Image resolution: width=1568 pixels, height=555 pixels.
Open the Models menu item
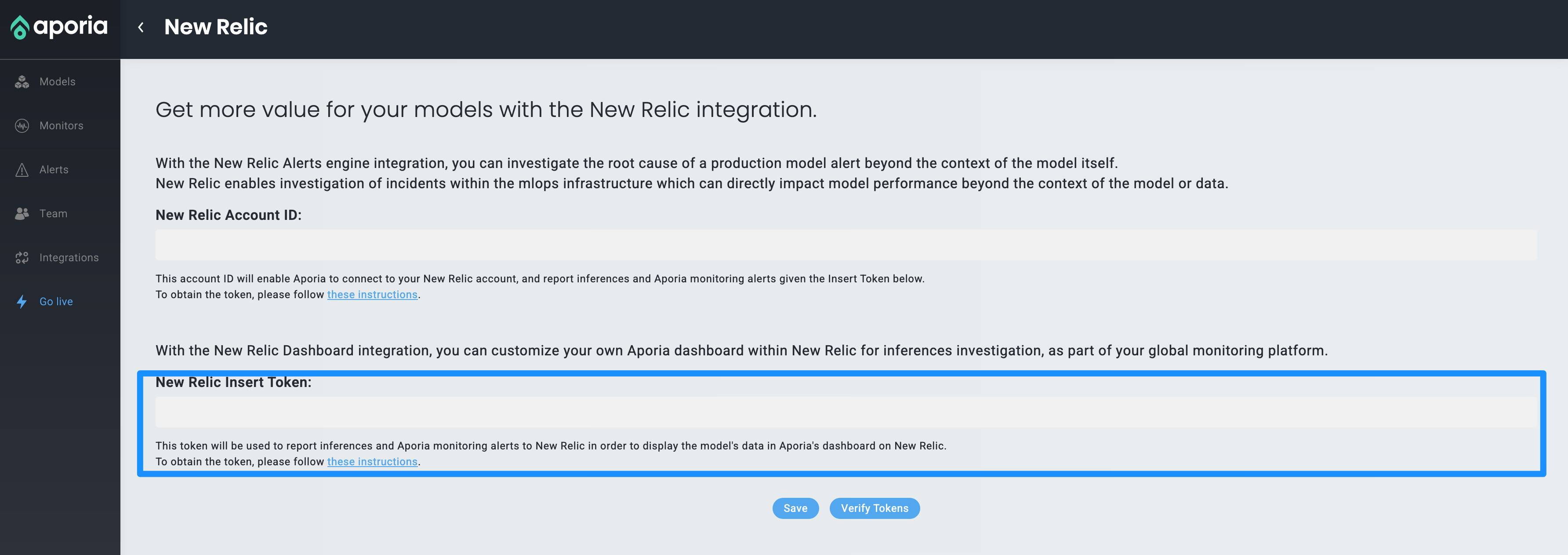57,82
